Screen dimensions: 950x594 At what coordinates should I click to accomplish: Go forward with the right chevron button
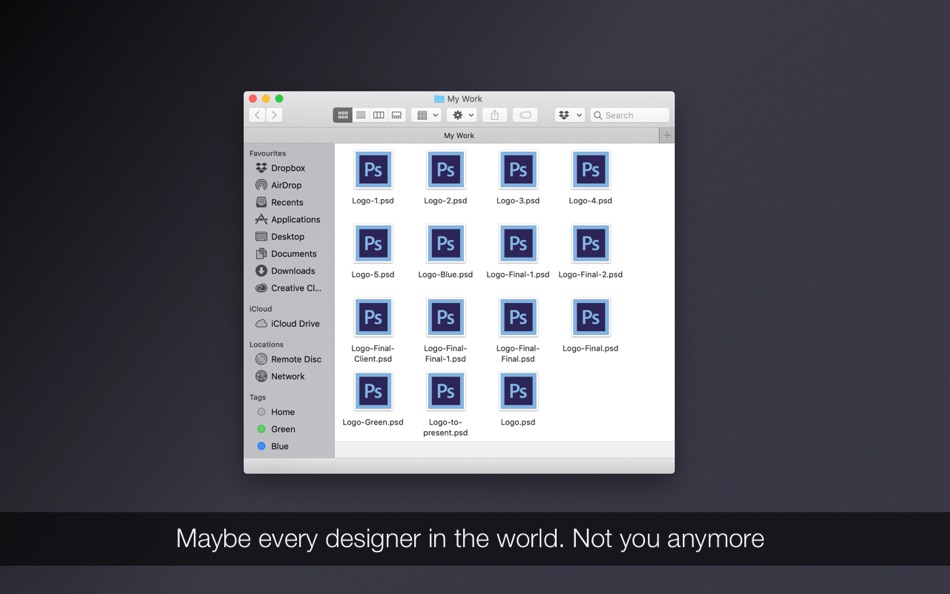click(x=274, y=115)
